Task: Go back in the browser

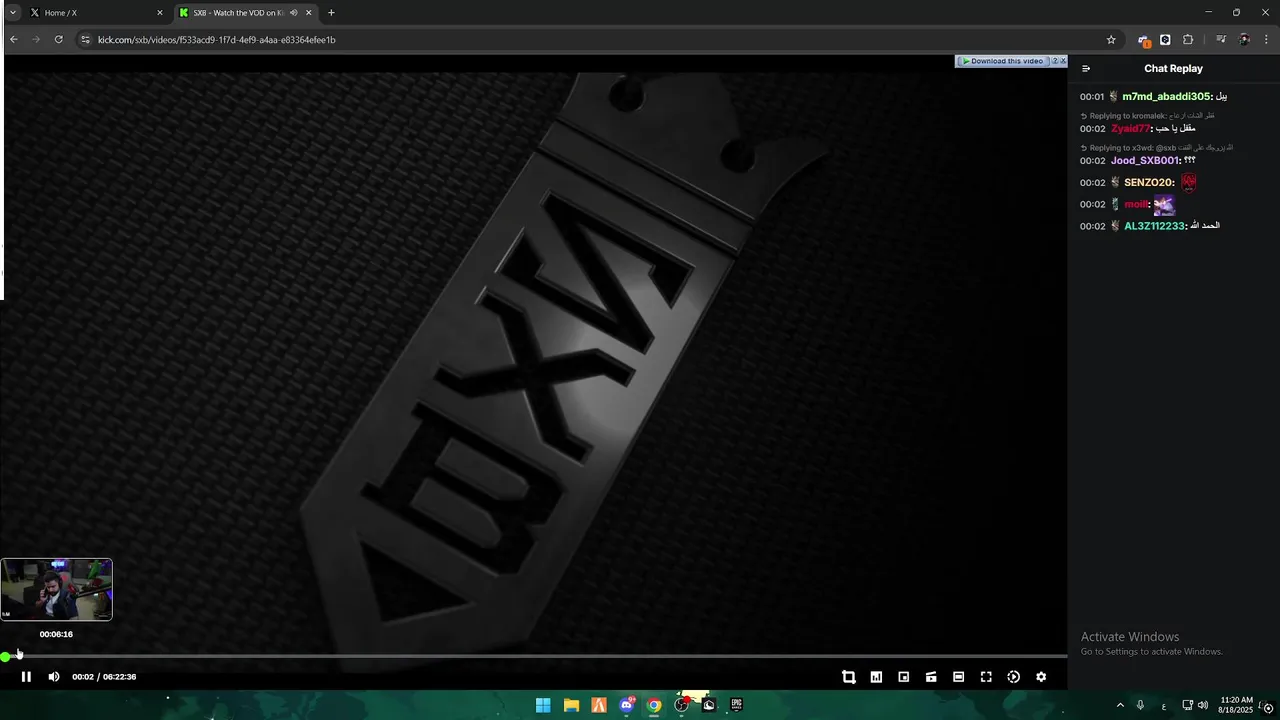Action: pos(14,40)
